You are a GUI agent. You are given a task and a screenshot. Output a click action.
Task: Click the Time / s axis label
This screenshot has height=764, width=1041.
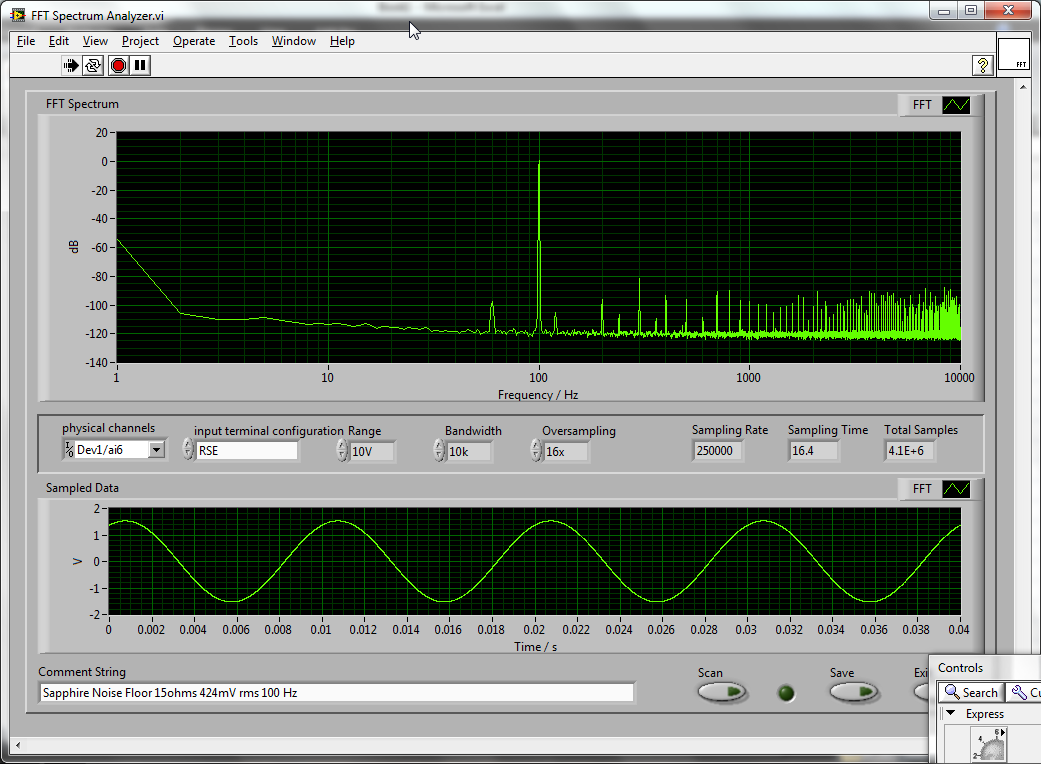535,647
